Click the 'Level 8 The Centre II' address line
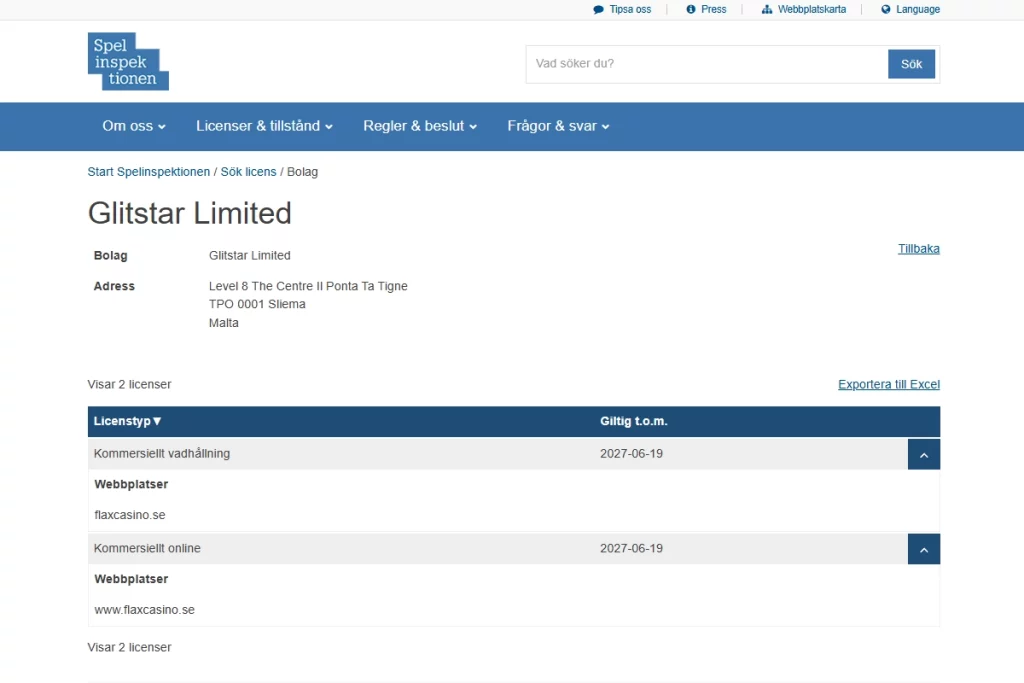 (308, 286)
